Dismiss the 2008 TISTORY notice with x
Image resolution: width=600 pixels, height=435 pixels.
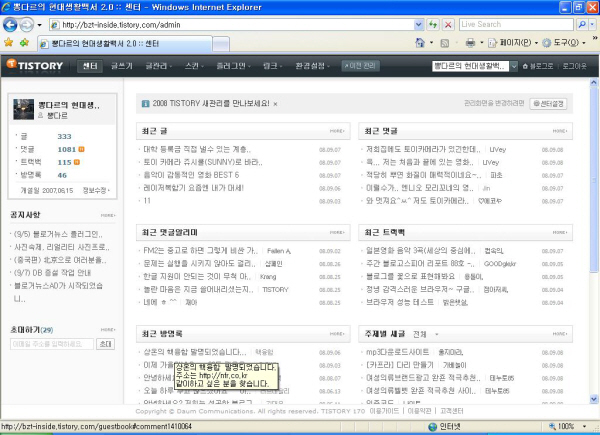[275, 104]
